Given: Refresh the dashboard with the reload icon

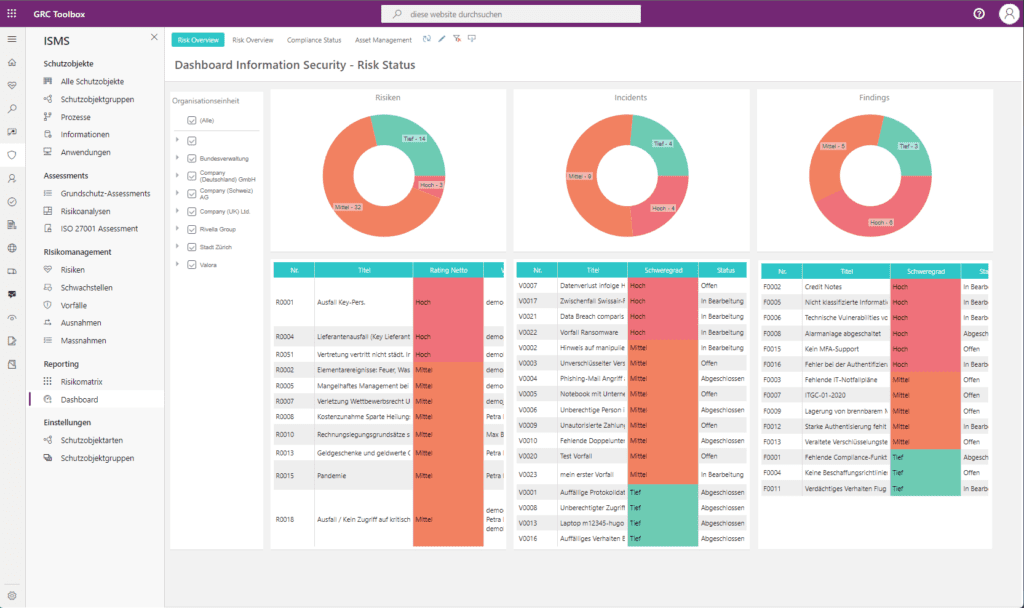Looking at the screenshot, I should click(x=426, y=39).
